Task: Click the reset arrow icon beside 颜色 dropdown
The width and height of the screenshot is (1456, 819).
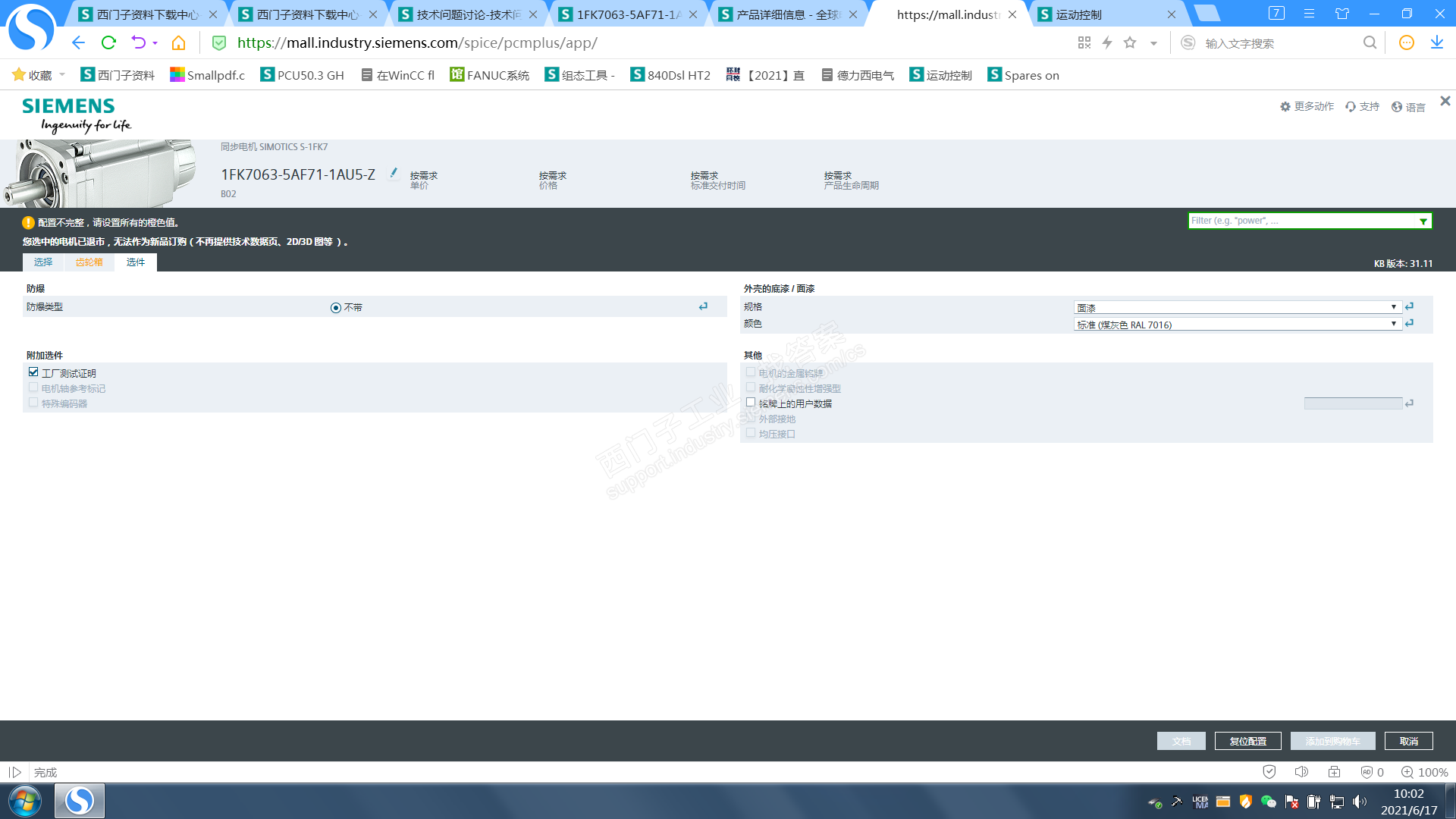Action: point(1409,323)
